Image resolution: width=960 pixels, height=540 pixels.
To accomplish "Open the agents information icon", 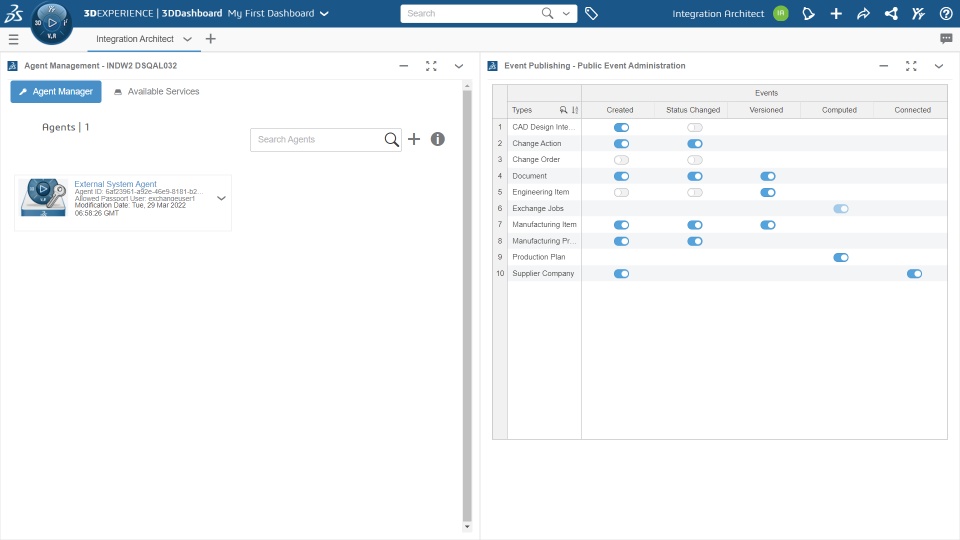I will pos(437,139).
